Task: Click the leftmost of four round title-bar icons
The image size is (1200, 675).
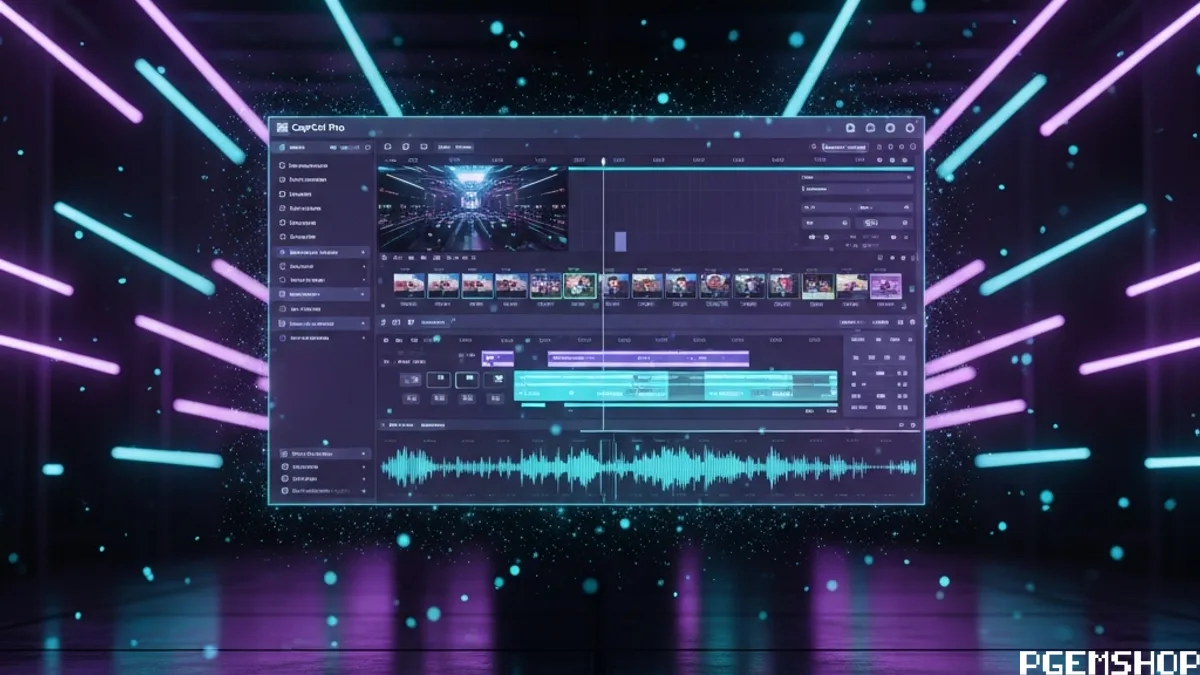Action: pyautogui.click(x=850, y=128)
